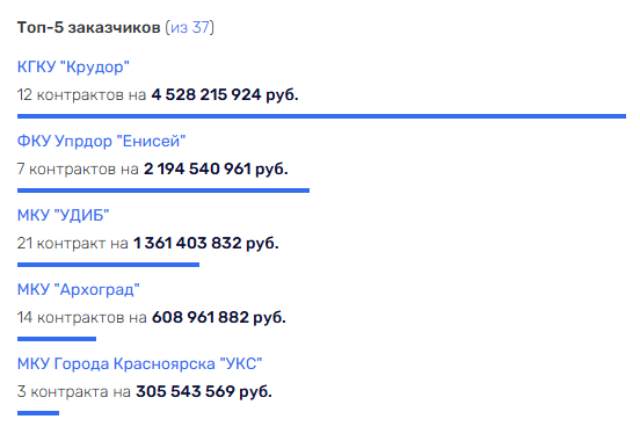Click the '12 контрактов на' text
640x438 pixels.
point(82,94)
